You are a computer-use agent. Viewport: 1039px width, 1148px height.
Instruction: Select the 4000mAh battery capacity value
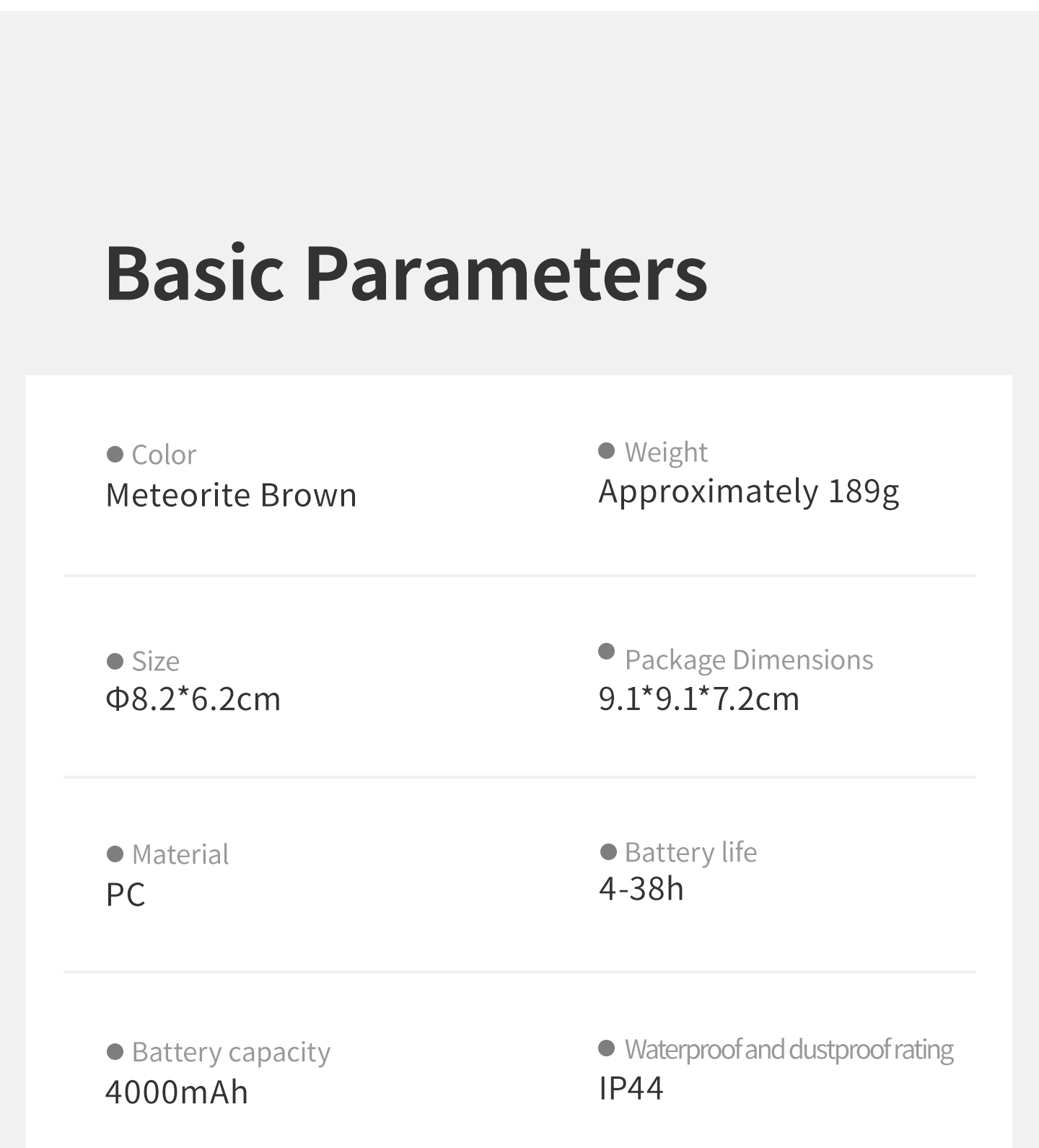pos(177,1092)
